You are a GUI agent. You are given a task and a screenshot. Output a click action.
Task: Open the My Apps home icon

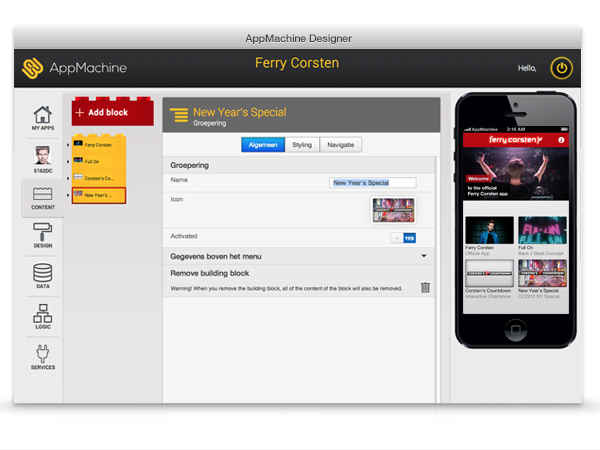tap(42, 116)
